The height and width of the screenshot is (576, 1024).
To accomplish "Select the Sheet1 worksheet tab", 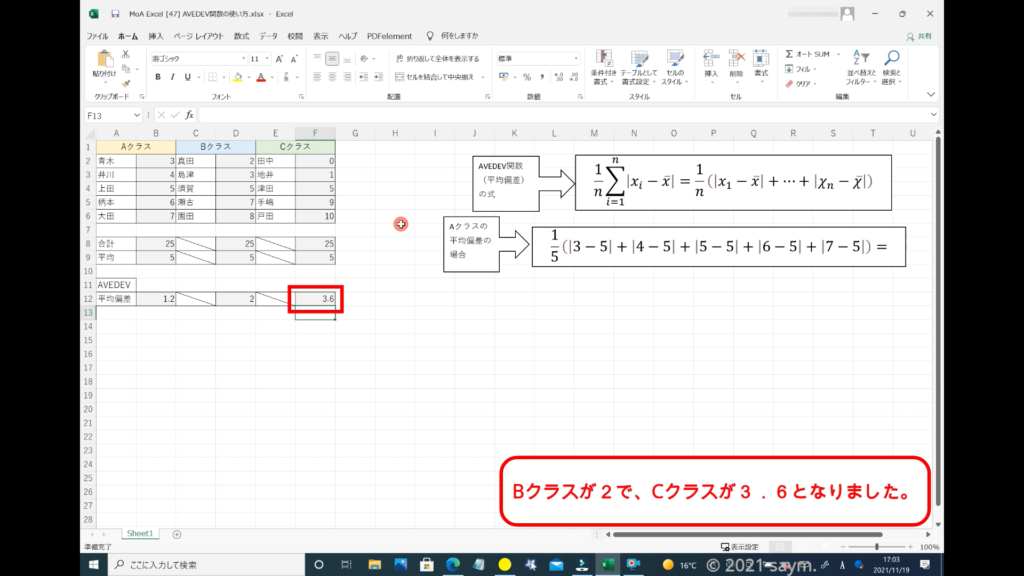I will pyautogui.click(x=138, y=534).
